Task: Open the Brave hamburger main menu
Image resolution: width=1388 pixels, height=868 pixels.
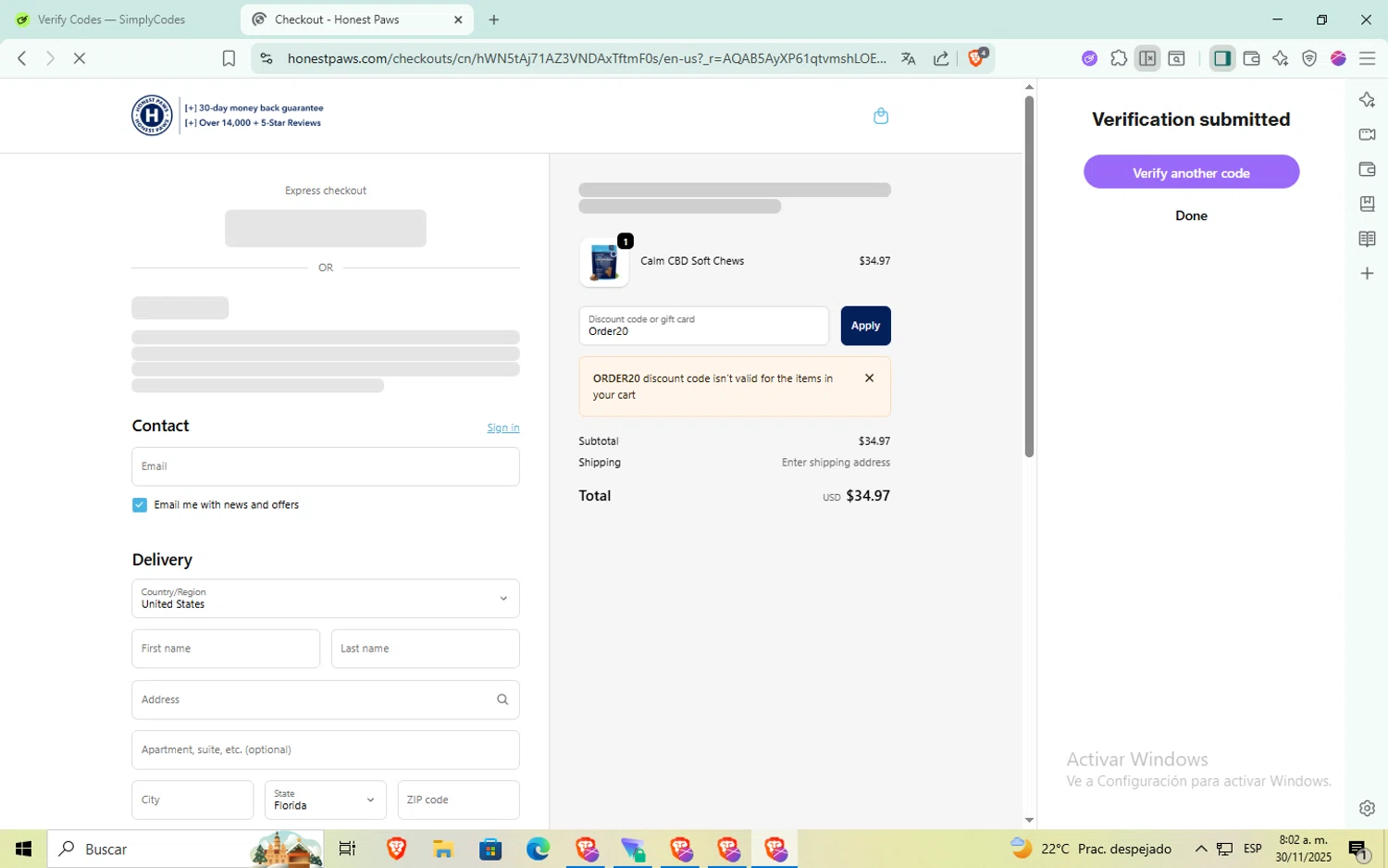Action: coord(1368,58)
